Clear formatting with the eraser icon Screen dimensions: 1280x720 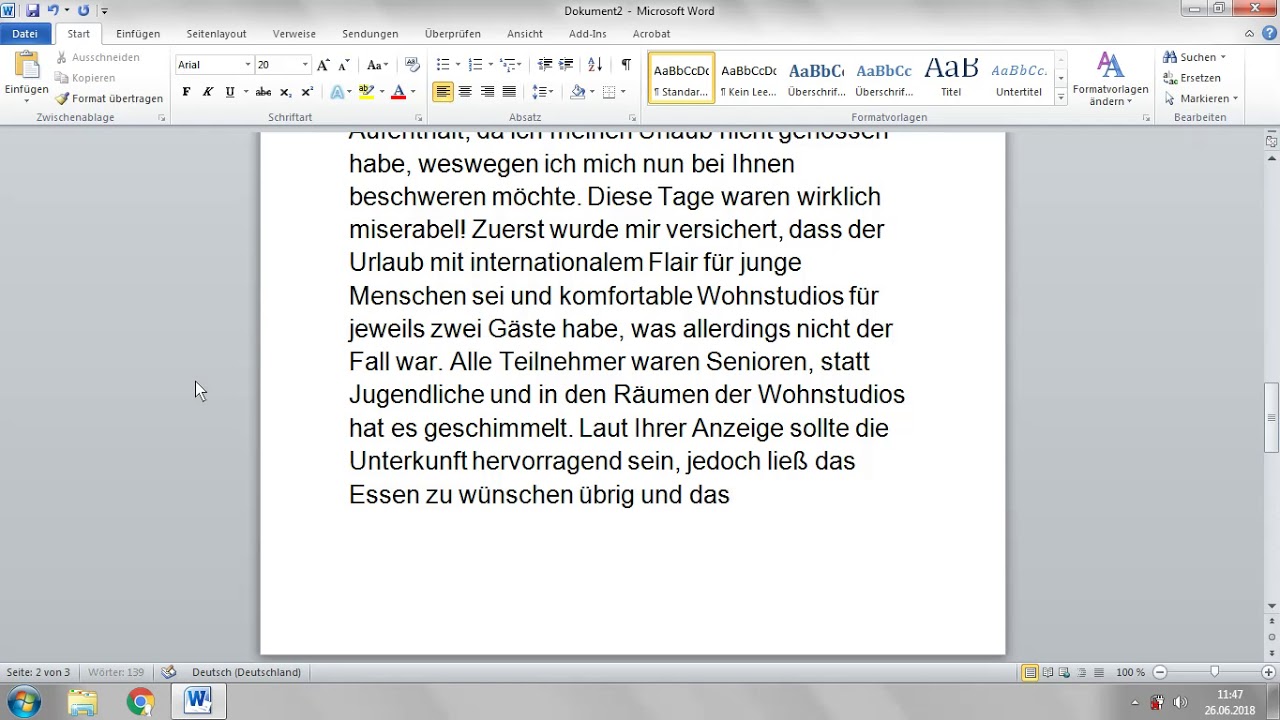click(x=411, y=65)
